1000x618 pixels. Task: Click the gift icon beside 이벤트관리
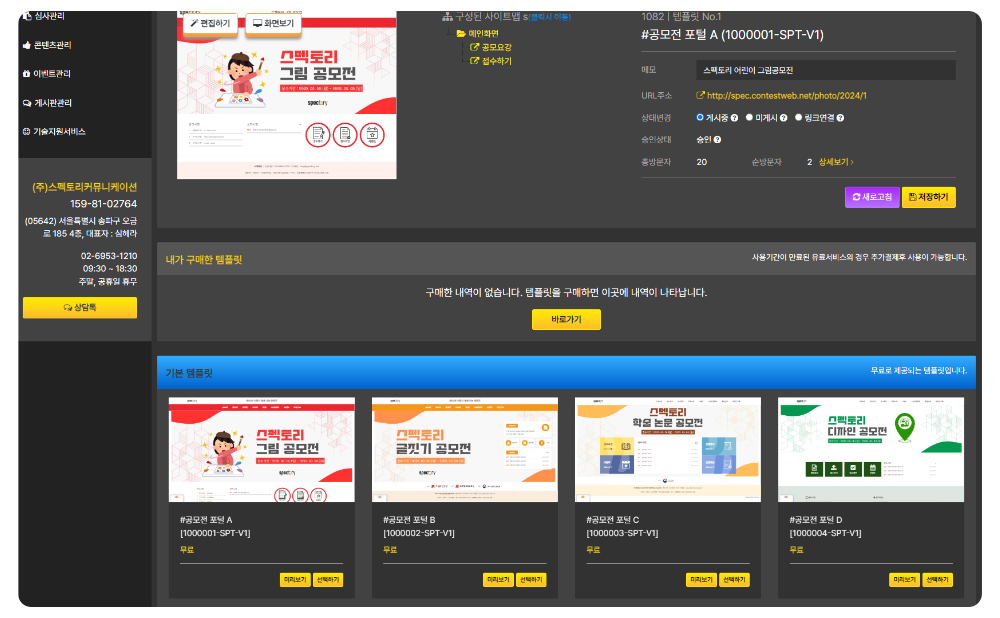[x=26, y=74]
